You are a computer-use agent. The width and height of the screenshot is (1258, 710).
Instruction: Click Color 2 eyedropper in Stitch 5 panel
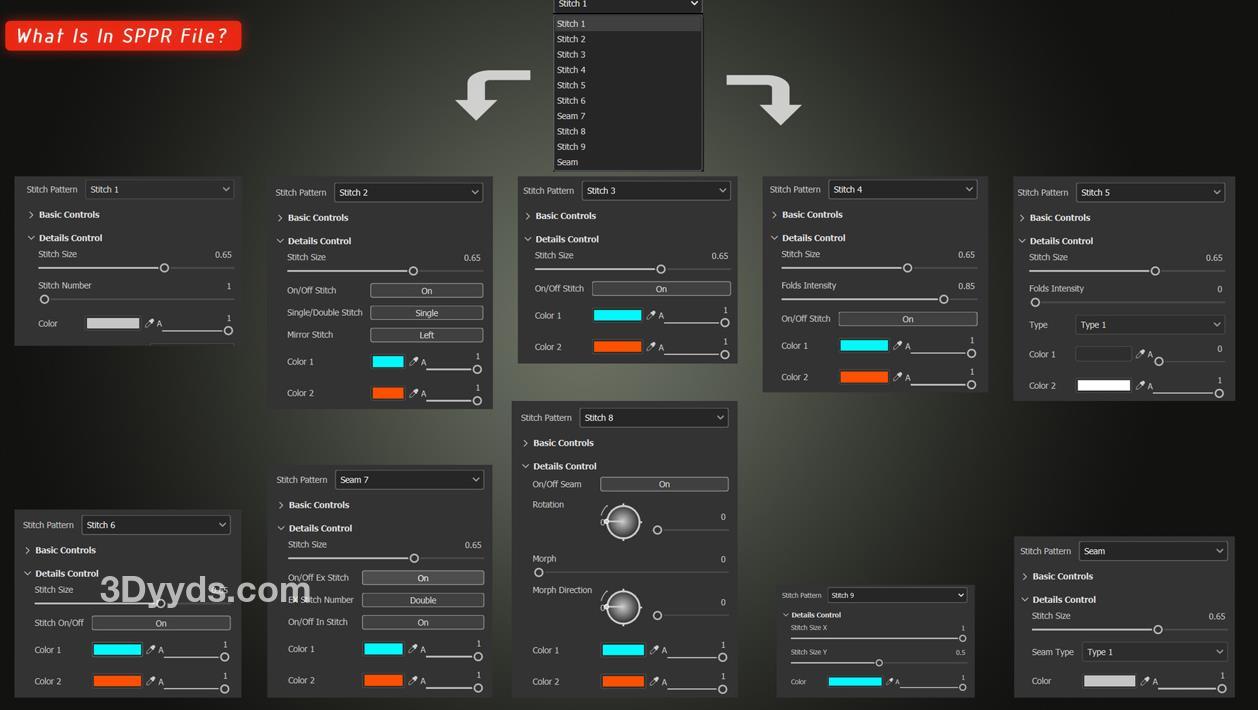pyautogui.click(x=1140, y=385)
